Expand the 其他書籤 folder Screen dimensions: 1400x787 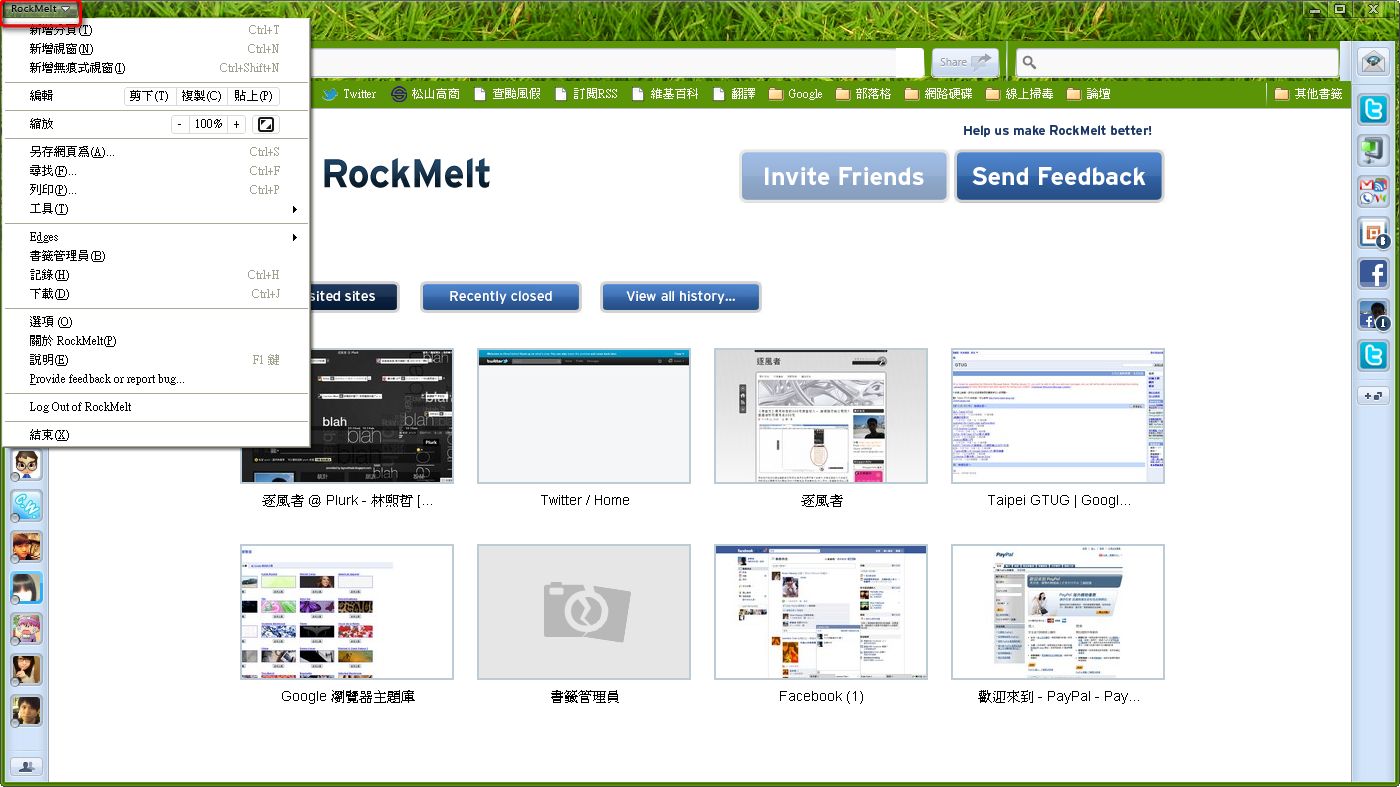point(1308,94)
